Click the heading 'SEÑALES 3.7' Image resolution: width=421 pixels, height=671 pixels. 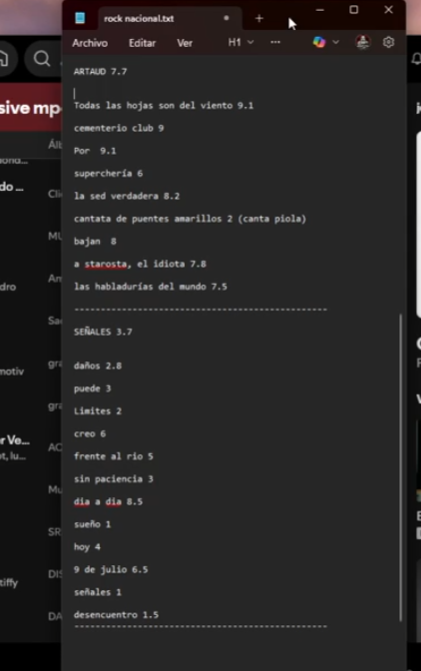(x=103, y=332)
